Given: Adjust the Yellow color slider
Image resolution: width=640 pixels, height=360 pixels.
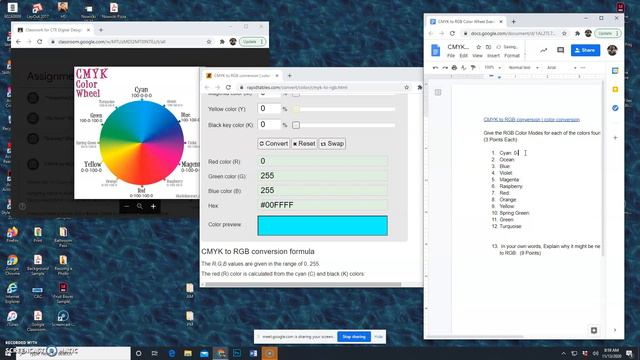Looking at the screenshot, I should 344,109.
